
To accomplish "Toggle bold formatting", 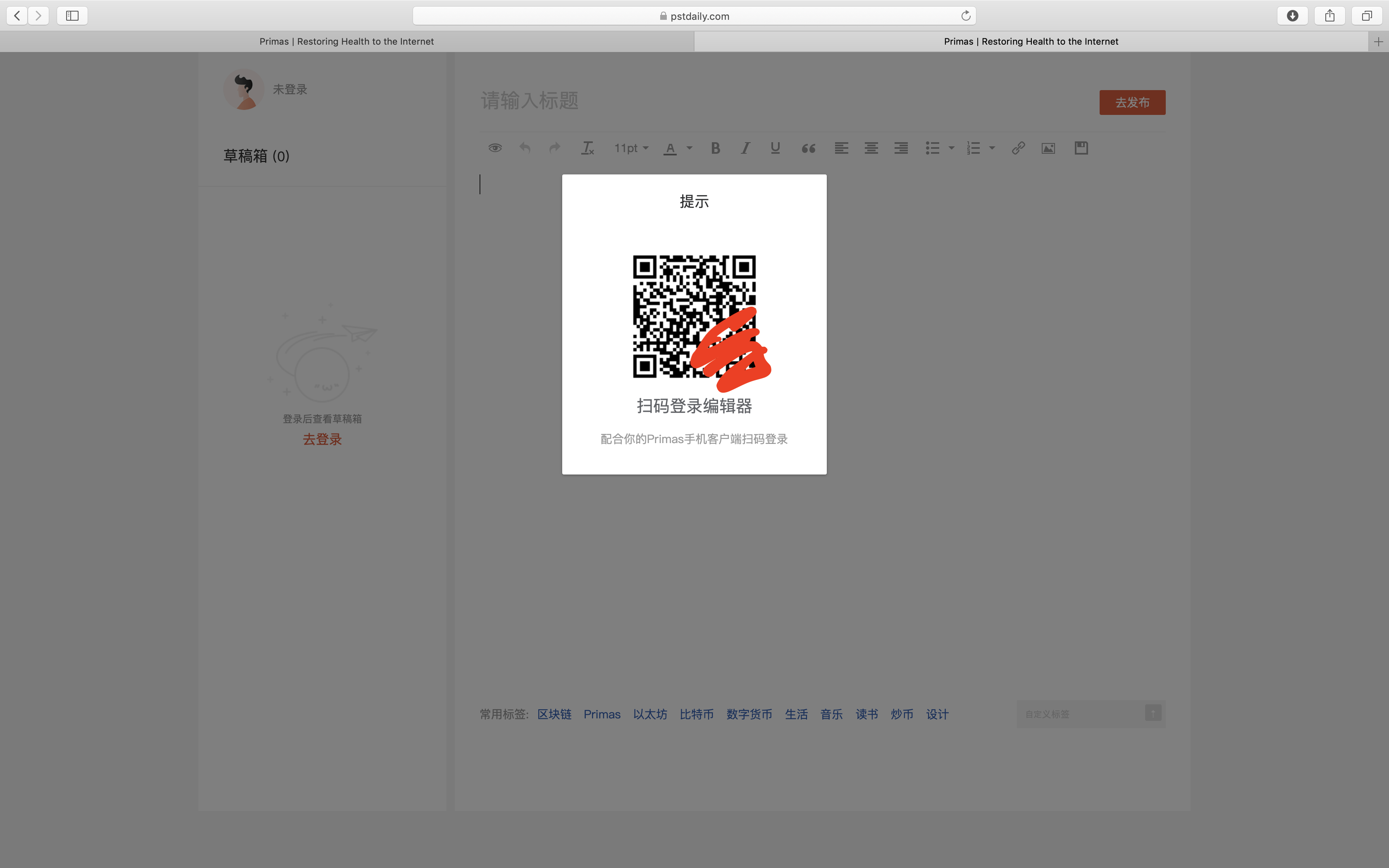I will coord(715,148).
